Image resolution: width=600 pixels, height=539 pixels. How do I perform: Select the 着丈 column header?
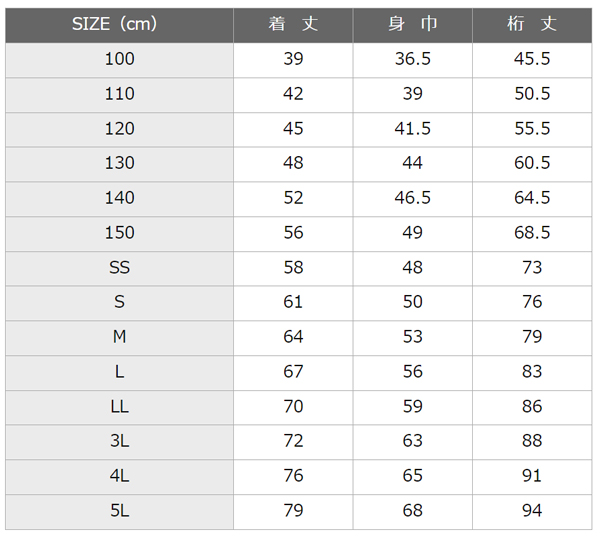293,25
